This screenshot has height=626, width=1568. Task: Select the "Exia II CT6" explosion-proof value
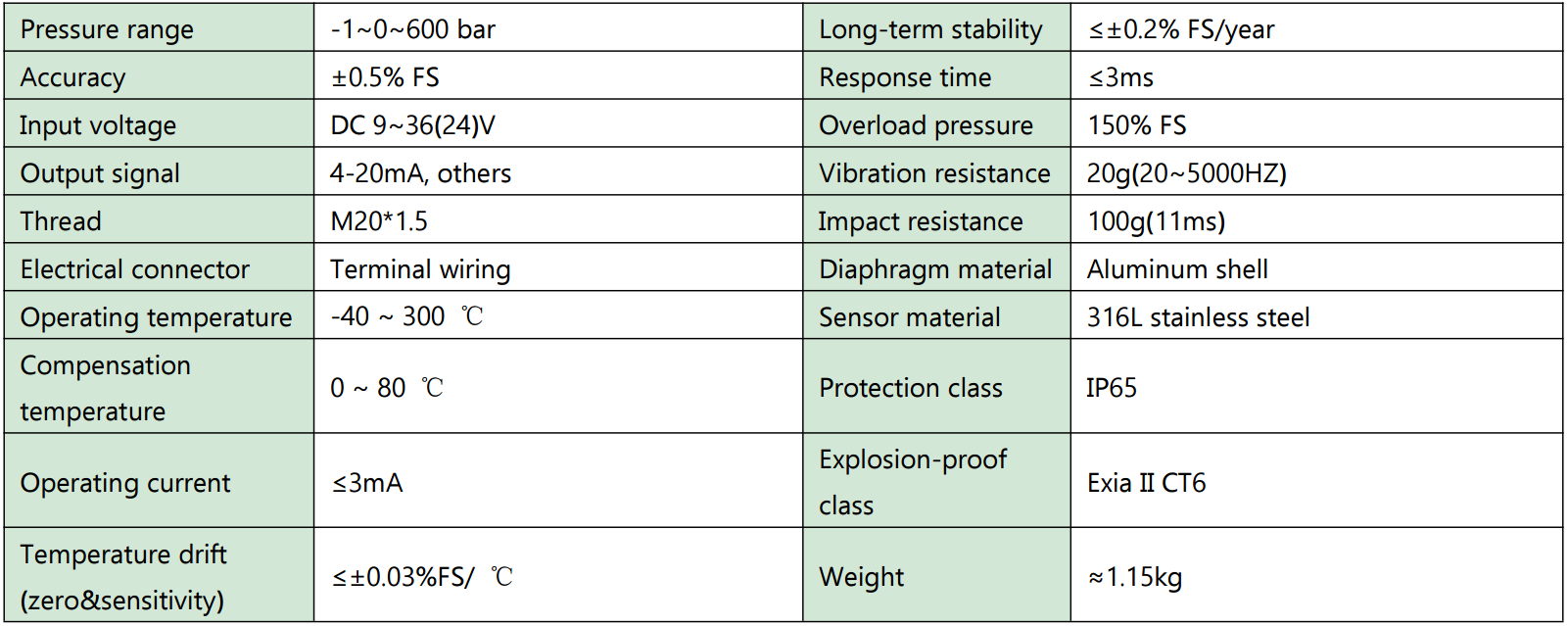coord(1146,483)
